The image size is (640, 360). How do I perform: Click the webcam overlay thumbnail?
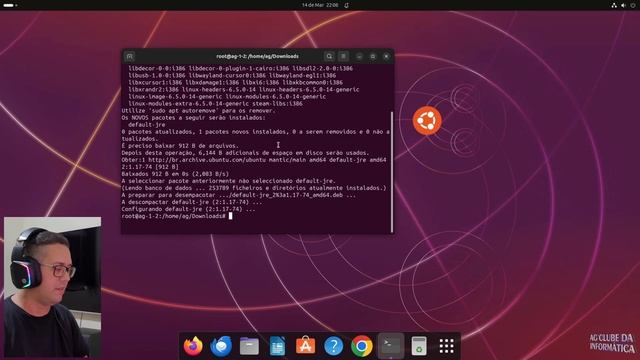(x=53, y=287)
